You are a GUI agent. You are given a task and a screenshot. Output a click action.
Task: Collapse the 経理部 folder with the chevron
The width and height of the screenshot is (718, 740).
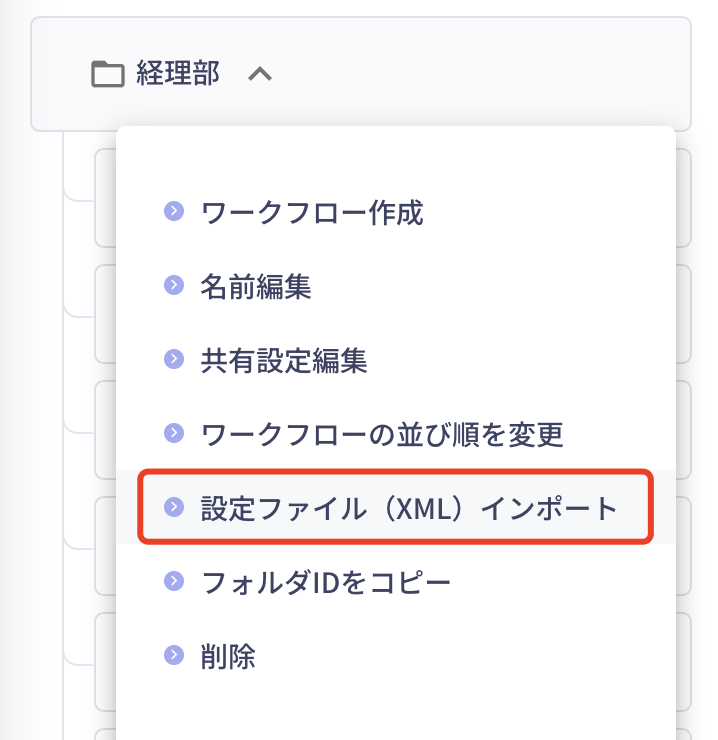(259, 73)
